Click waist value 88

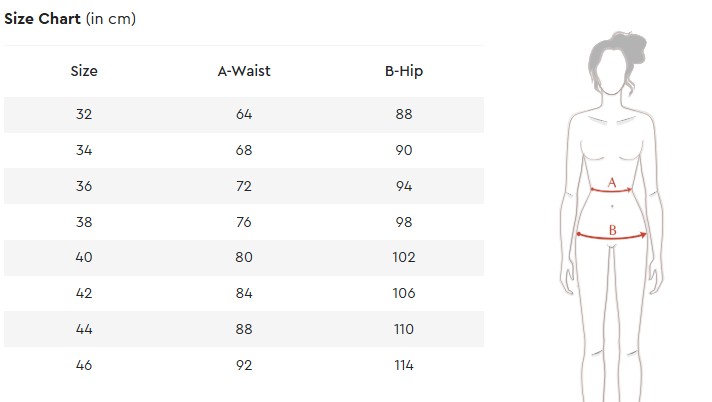point(244,329)
